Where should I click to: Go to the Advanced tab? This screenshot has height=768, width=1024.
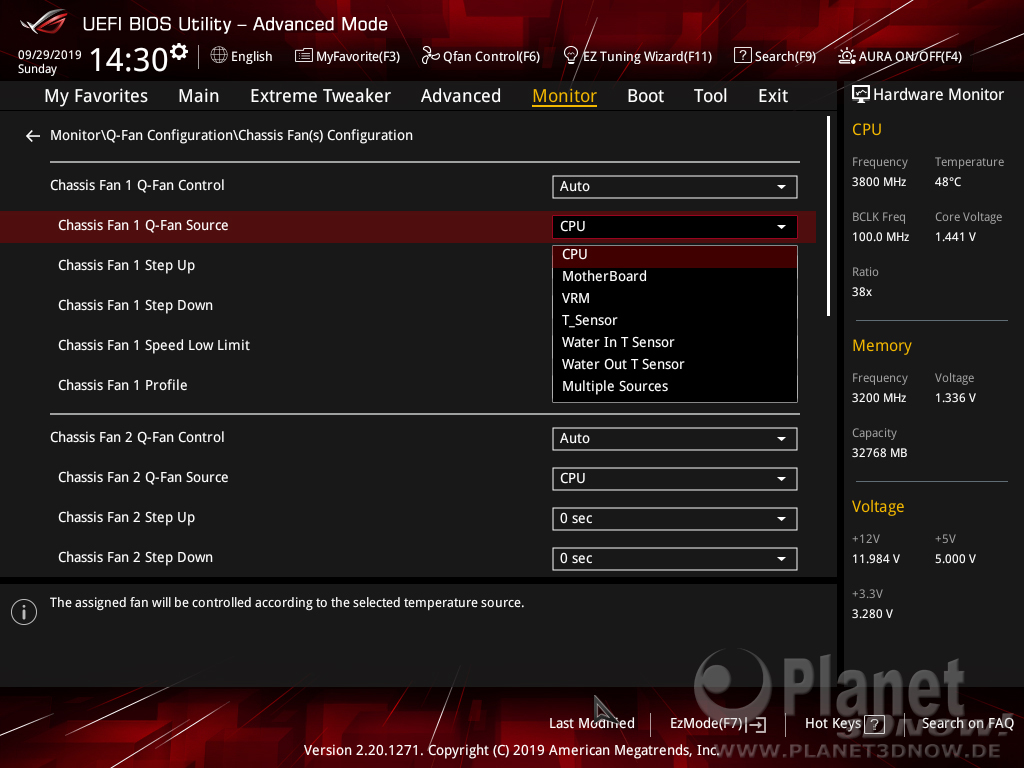pyautogui.click(x=460, y=96)
